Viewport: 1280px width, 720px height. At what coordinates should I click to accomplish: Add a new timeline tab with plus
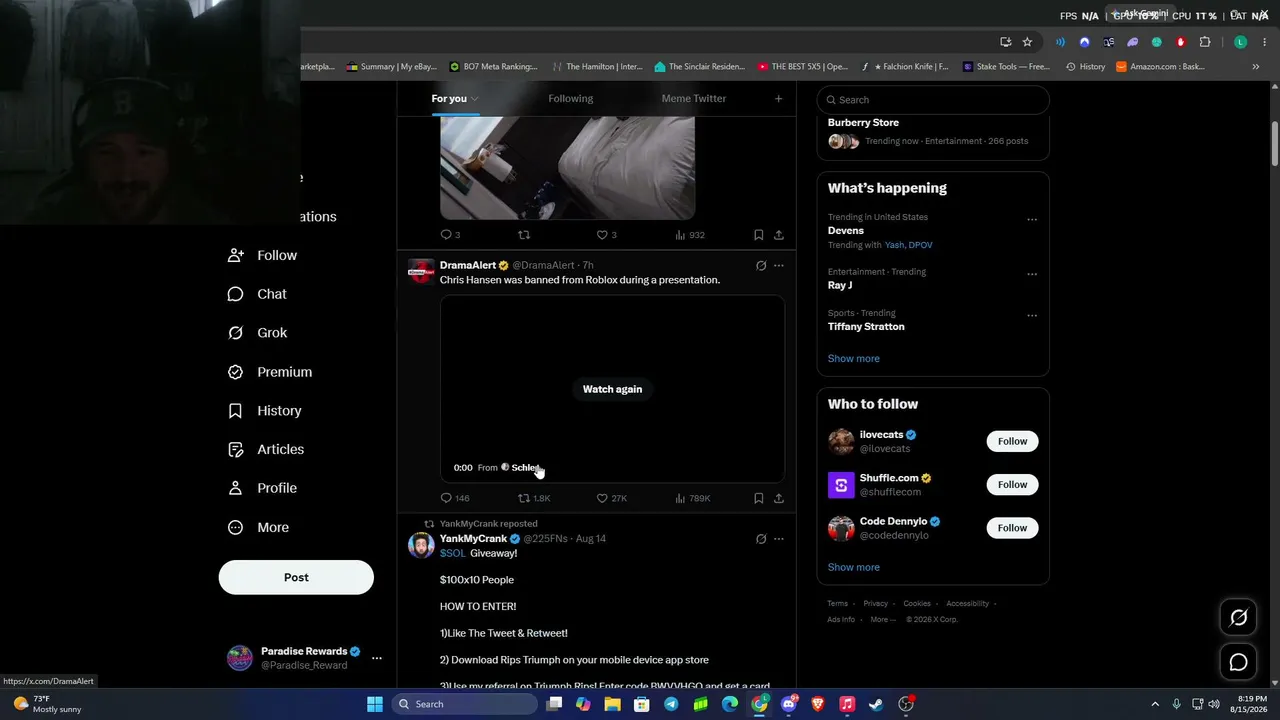click(778, 98)
